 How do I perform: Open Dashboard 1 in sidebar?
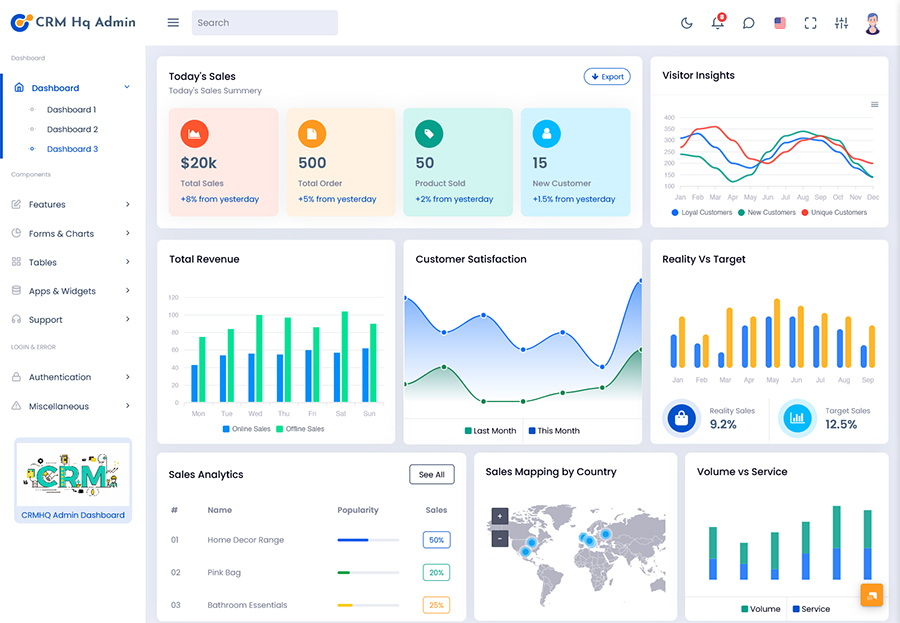click(72, 109)
